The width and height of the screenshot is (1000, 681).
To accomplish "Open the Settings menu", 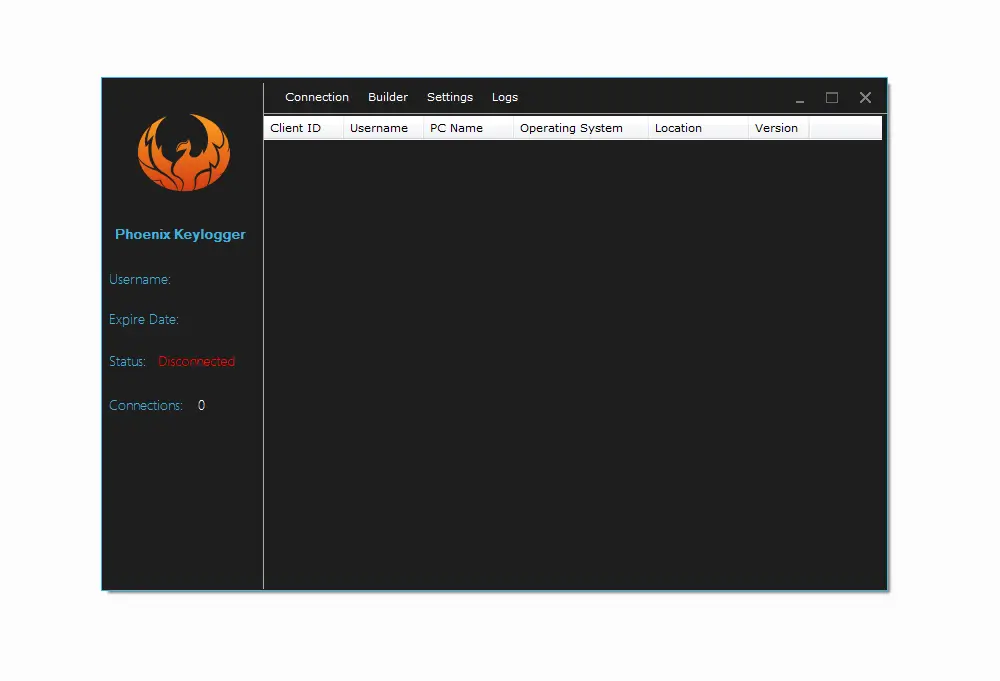I will (449, 97).
